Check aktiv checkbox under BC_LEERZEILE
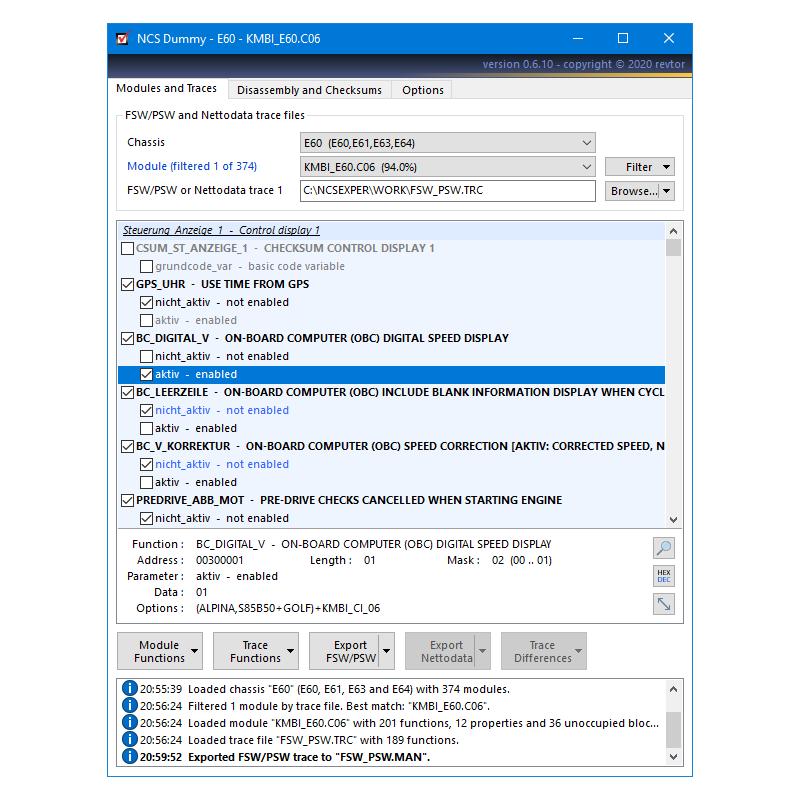The height and width of the screenshot is (800, 800). coord(146,428)
